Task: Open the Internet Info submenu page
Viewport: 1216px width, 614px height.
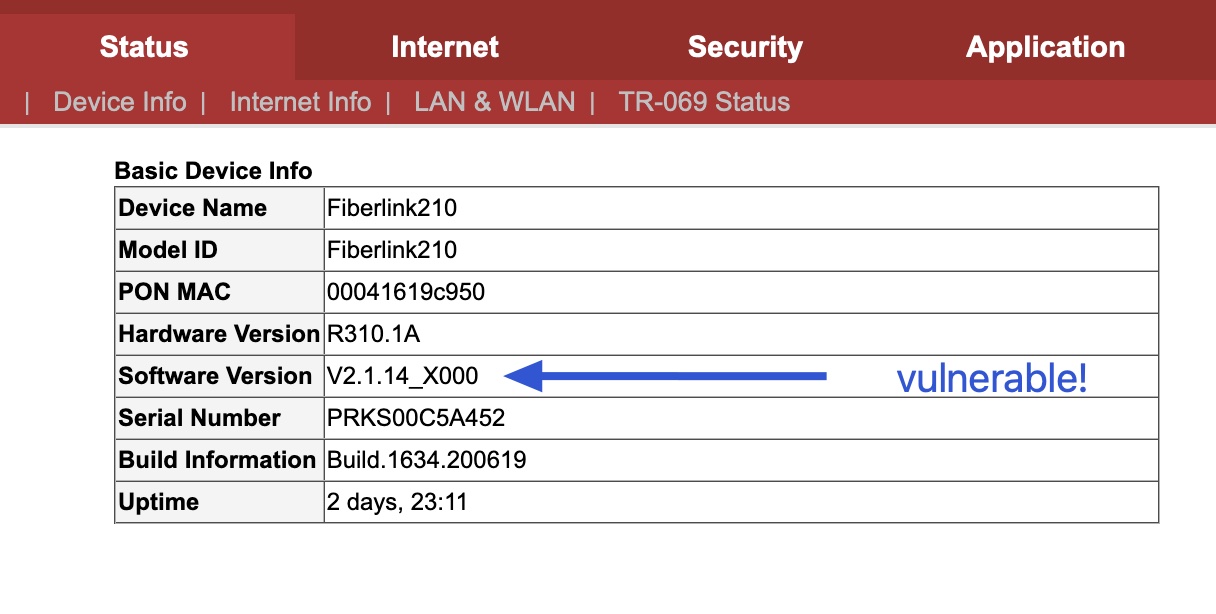Action: pyautogui.click(x=300, y=102)
